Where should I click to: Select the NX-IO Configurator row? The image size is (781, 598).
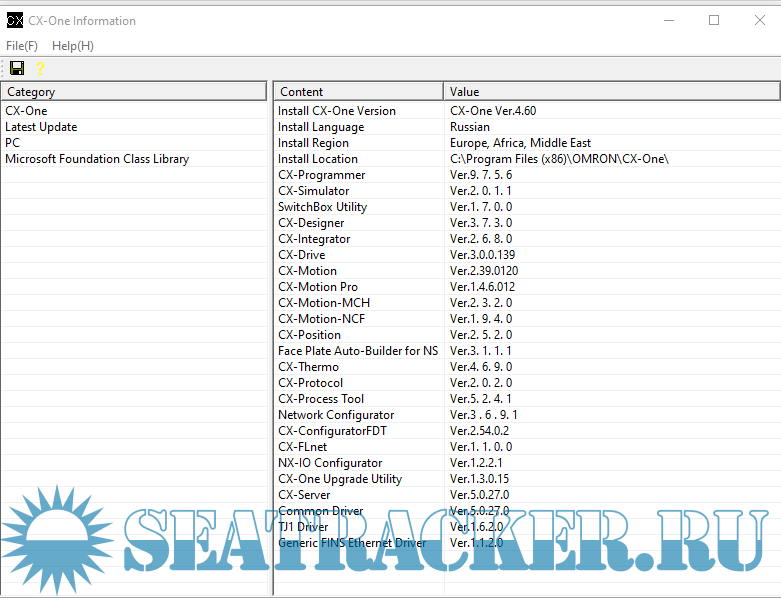(x=330, y=463)
